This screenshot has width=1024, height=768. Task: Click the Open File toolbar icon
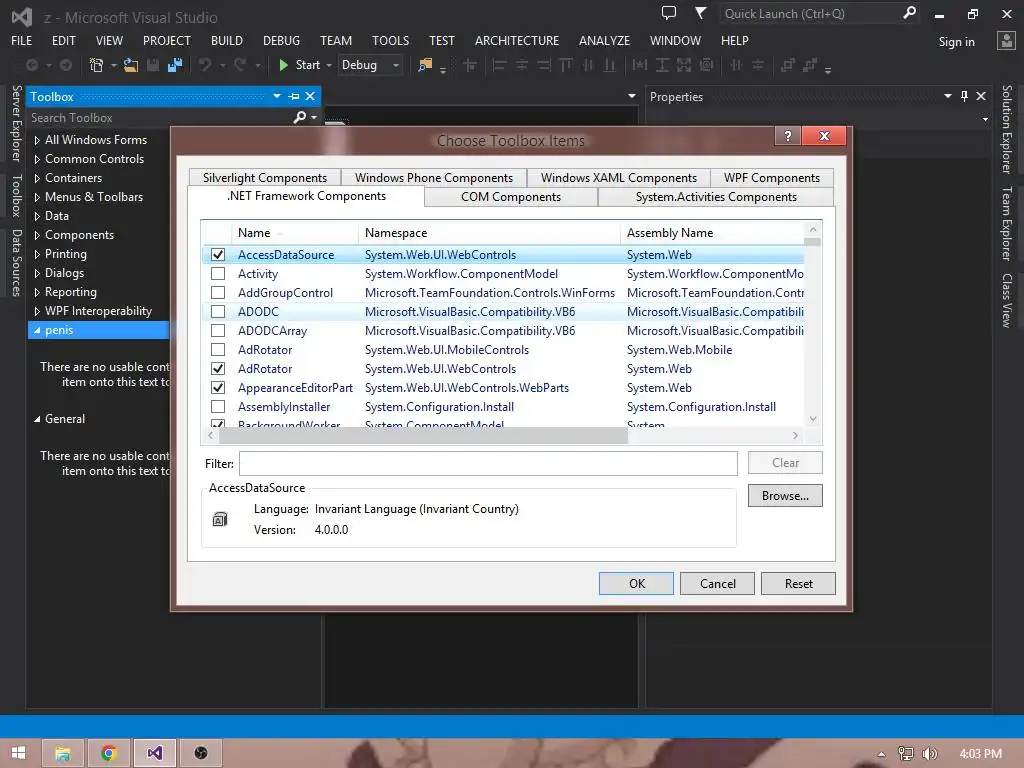[131, 65]
